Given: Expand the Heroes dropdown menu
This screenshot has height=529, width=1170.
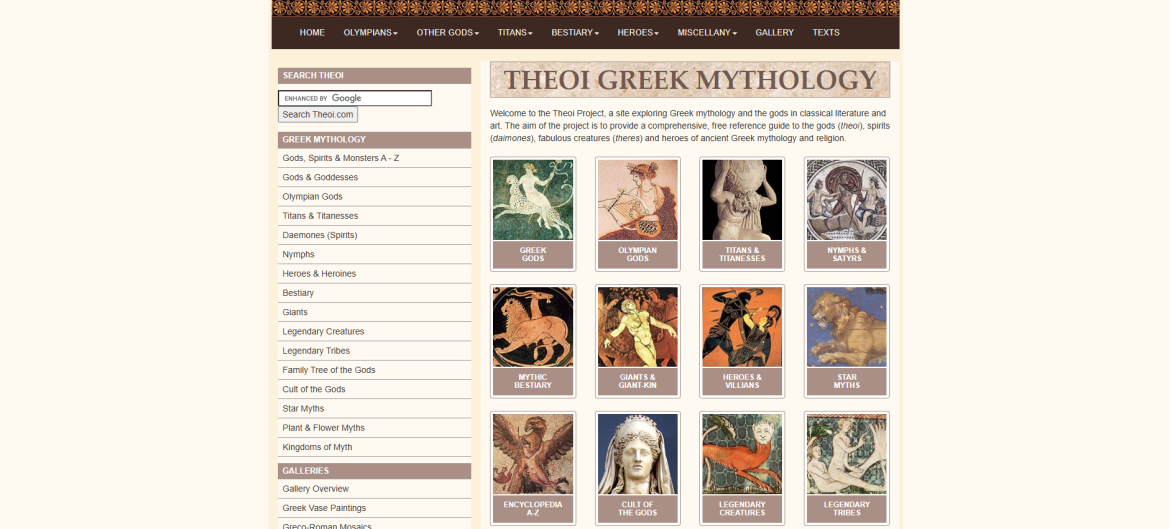Looking at the screenshot, I should (x=638, y=33).
